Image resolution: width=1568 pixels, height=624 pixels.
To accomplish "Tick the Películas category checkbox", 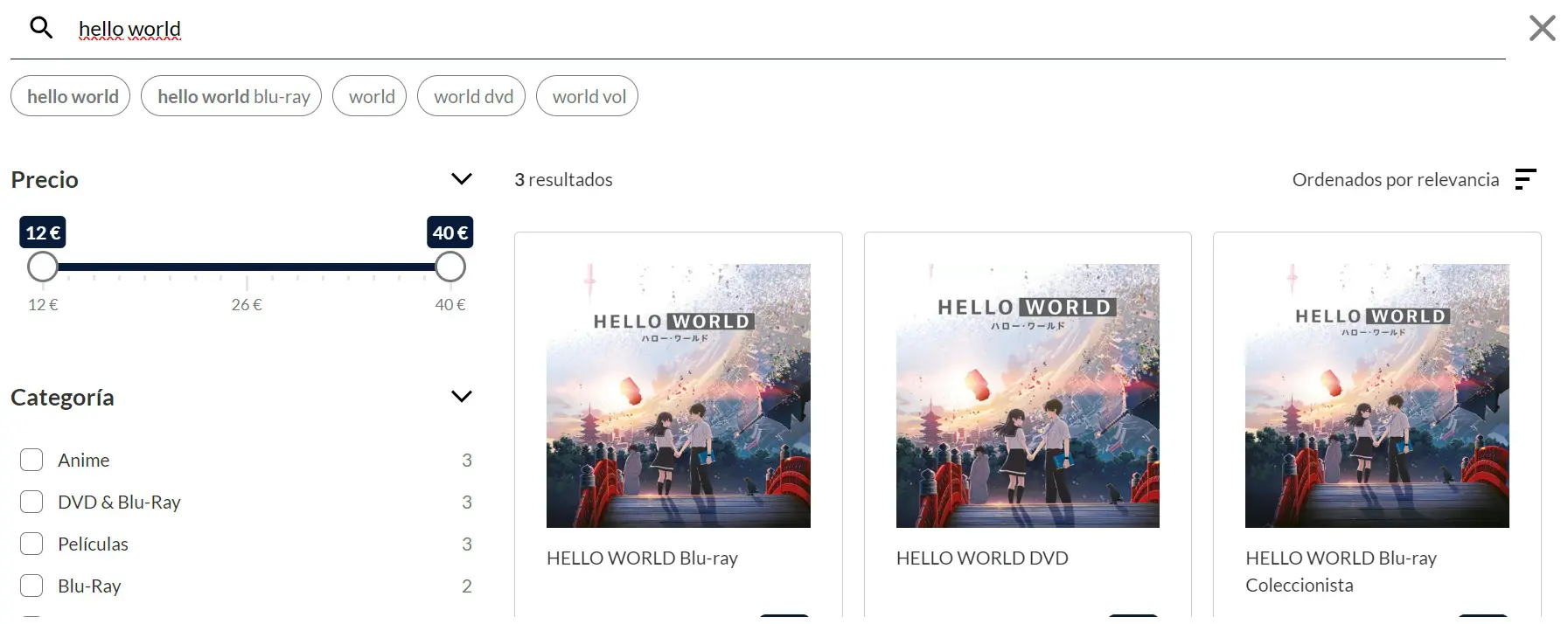I will [x=31, y=544].
